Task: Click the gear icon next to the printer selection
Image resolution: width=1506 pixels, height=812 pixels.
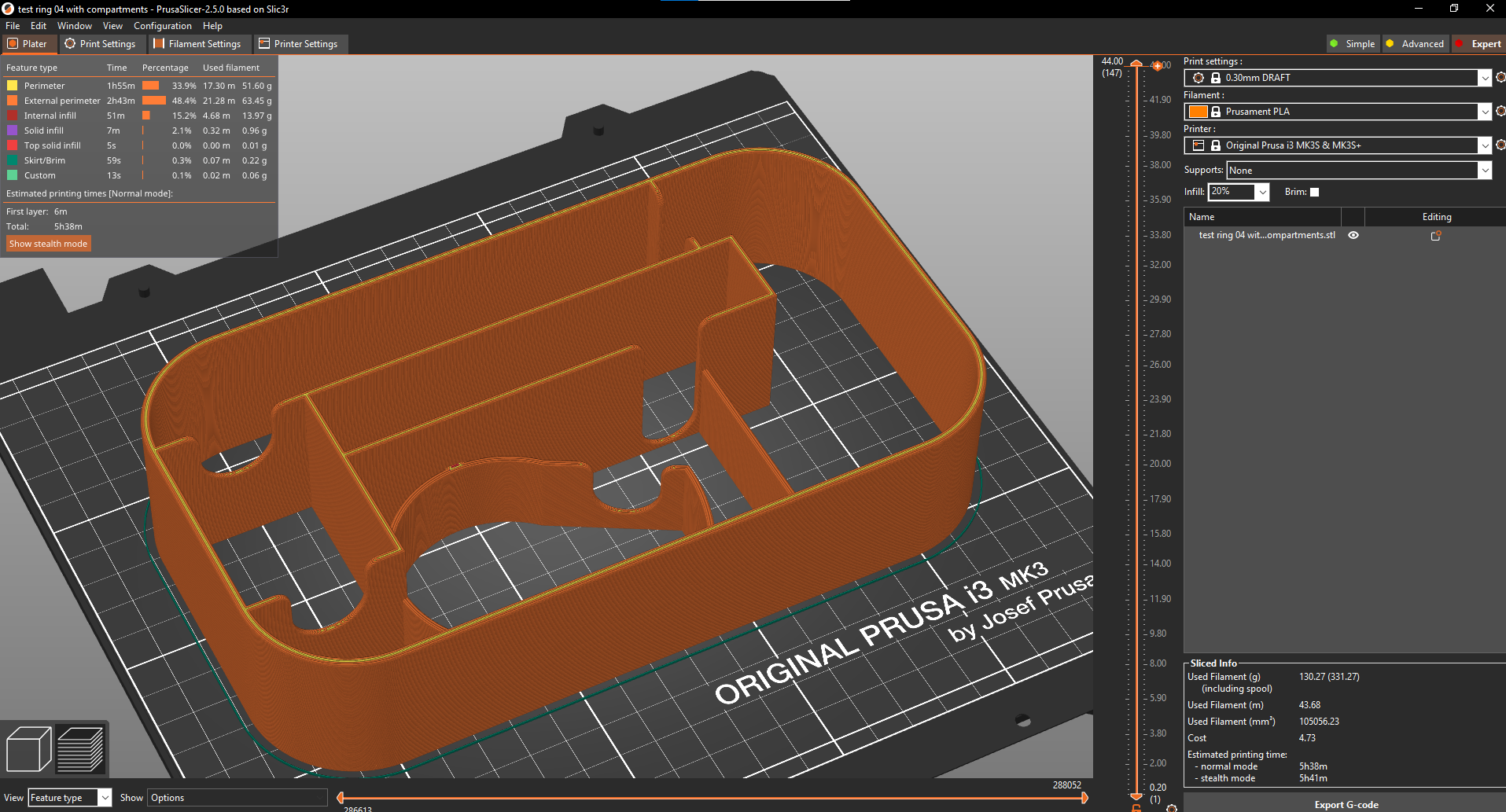Action: click(1500, 145)
